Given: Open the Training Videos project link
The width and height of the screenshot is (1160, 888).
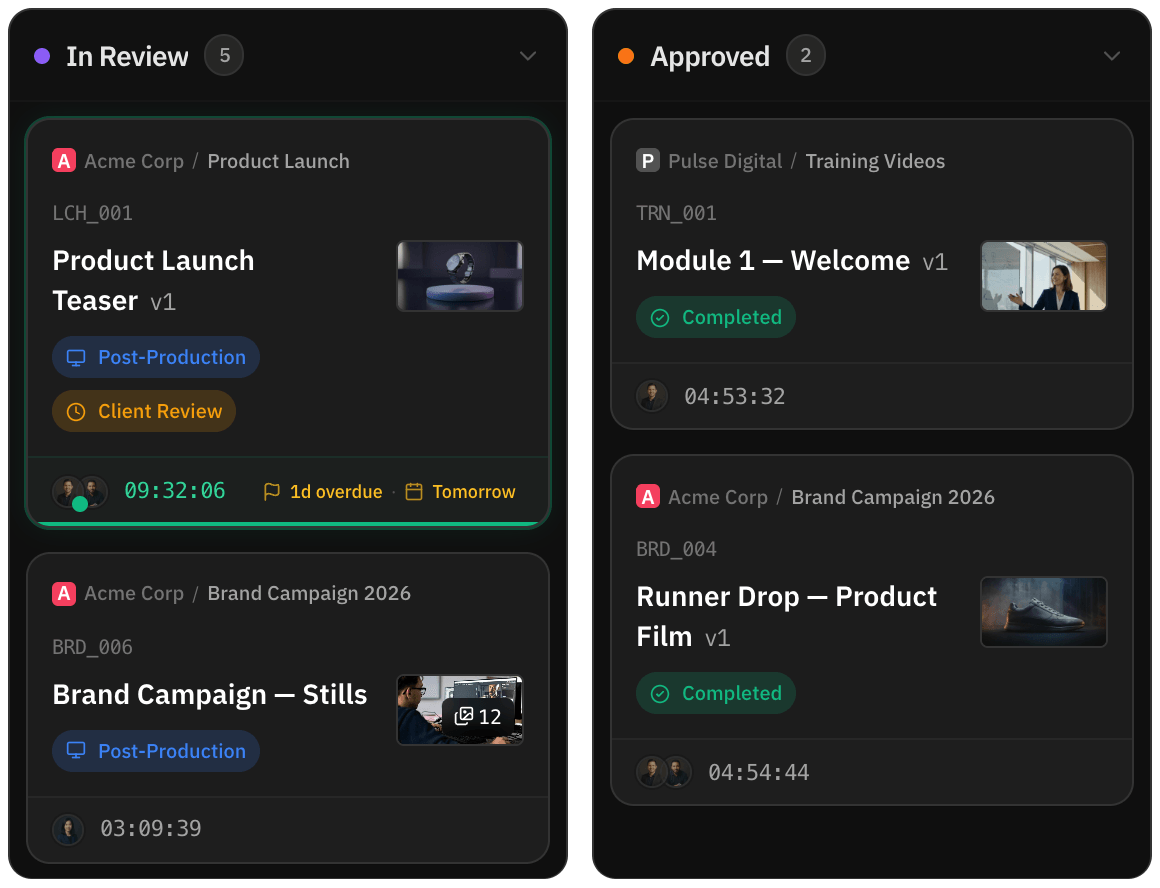Looking at the screenshot, I should click(x=875, y=161).
